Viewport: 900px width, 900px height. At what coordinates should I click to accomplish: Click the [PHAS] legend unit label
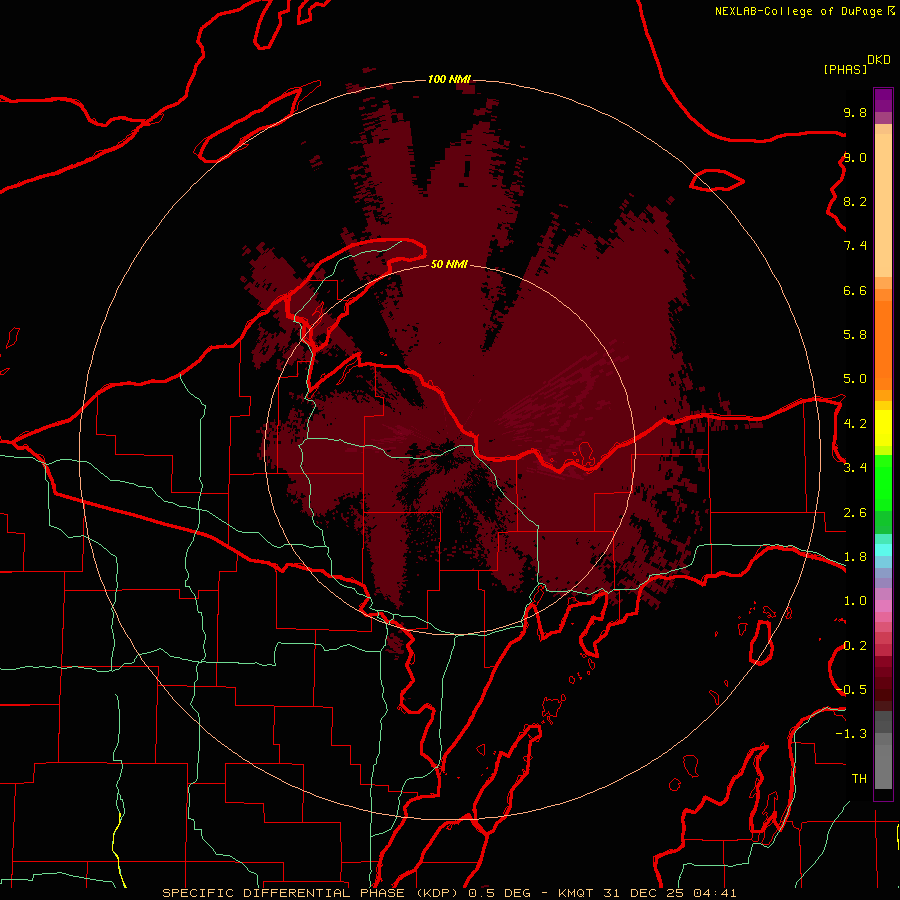coord(845,69)
